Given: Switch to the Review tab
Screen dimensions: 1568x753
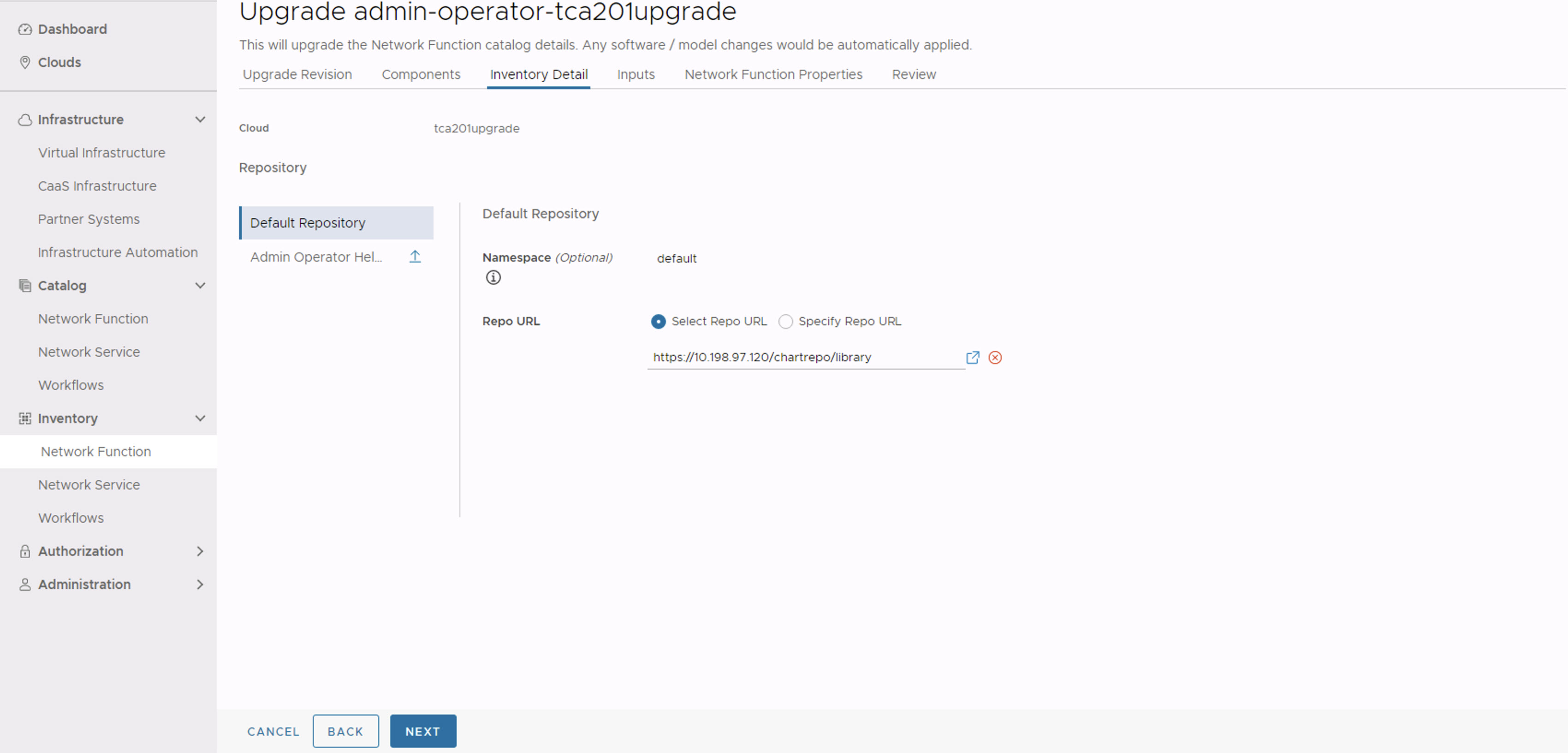Looking at the screenshot, I should [x=913, y=74].
